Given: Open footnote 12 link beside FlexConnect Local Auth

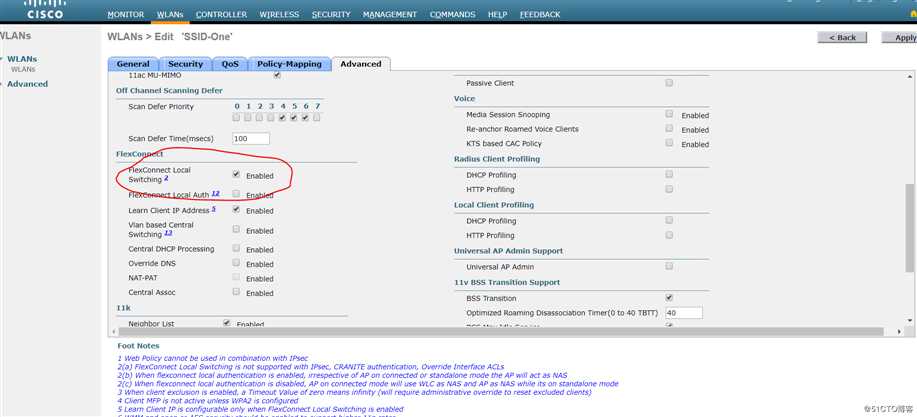Looking at the screenshot, I should pyautogui.click(x=215, y=193).
